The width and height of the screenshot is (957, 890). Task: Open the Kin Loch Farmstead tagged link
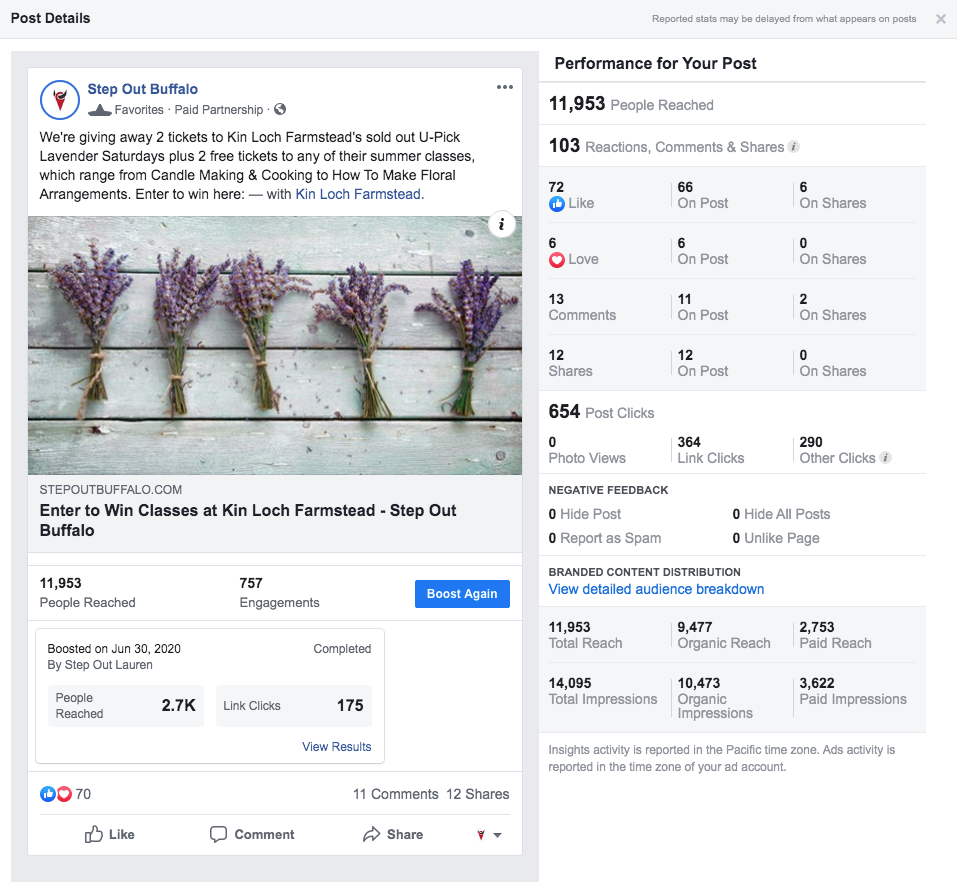point(358,194)
